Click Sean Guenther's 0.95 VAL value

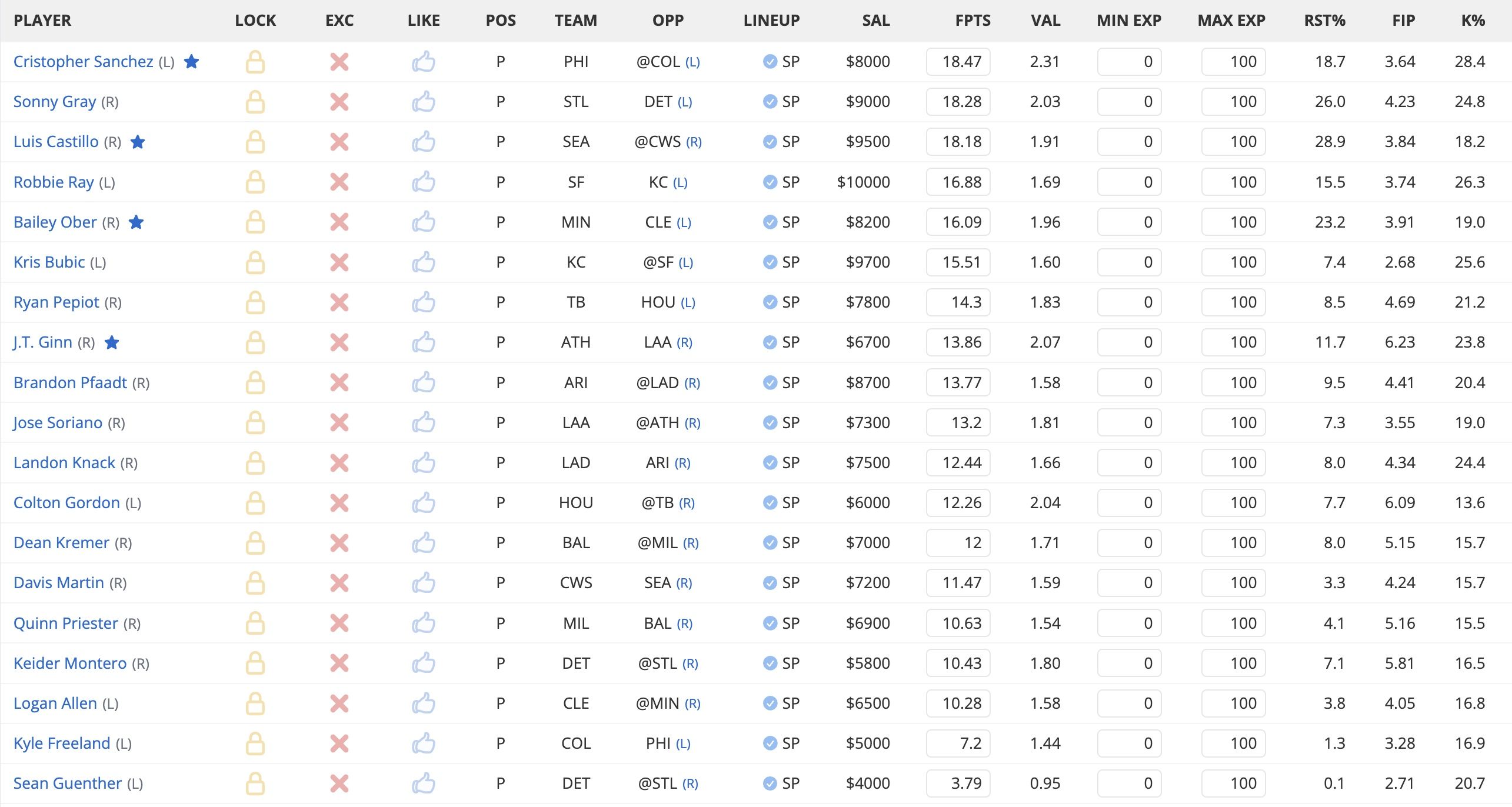[x=1045, y=783]
